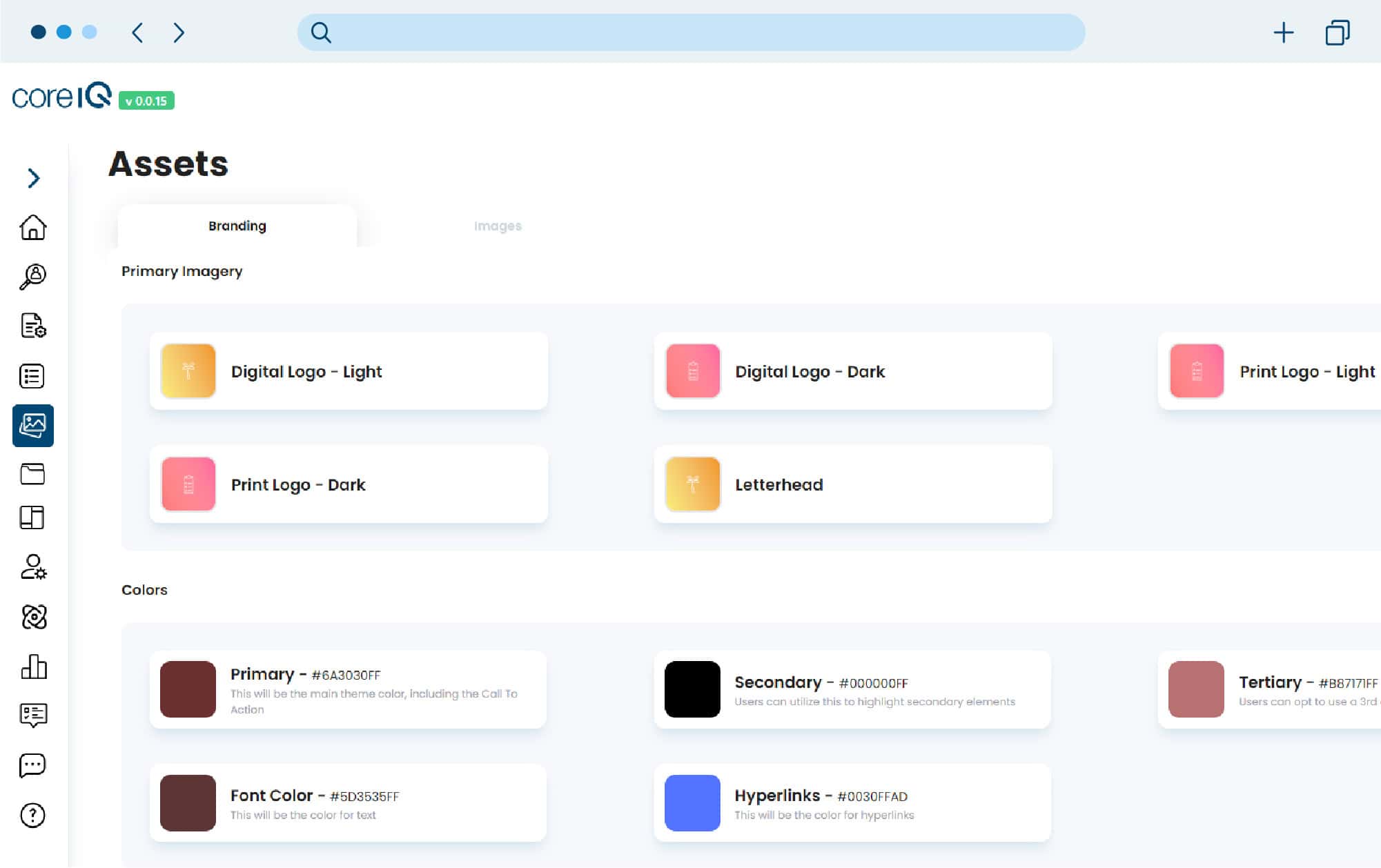
Task: Expand the sidebar with the chevron arrow
Action: click(x=33, y=178)
